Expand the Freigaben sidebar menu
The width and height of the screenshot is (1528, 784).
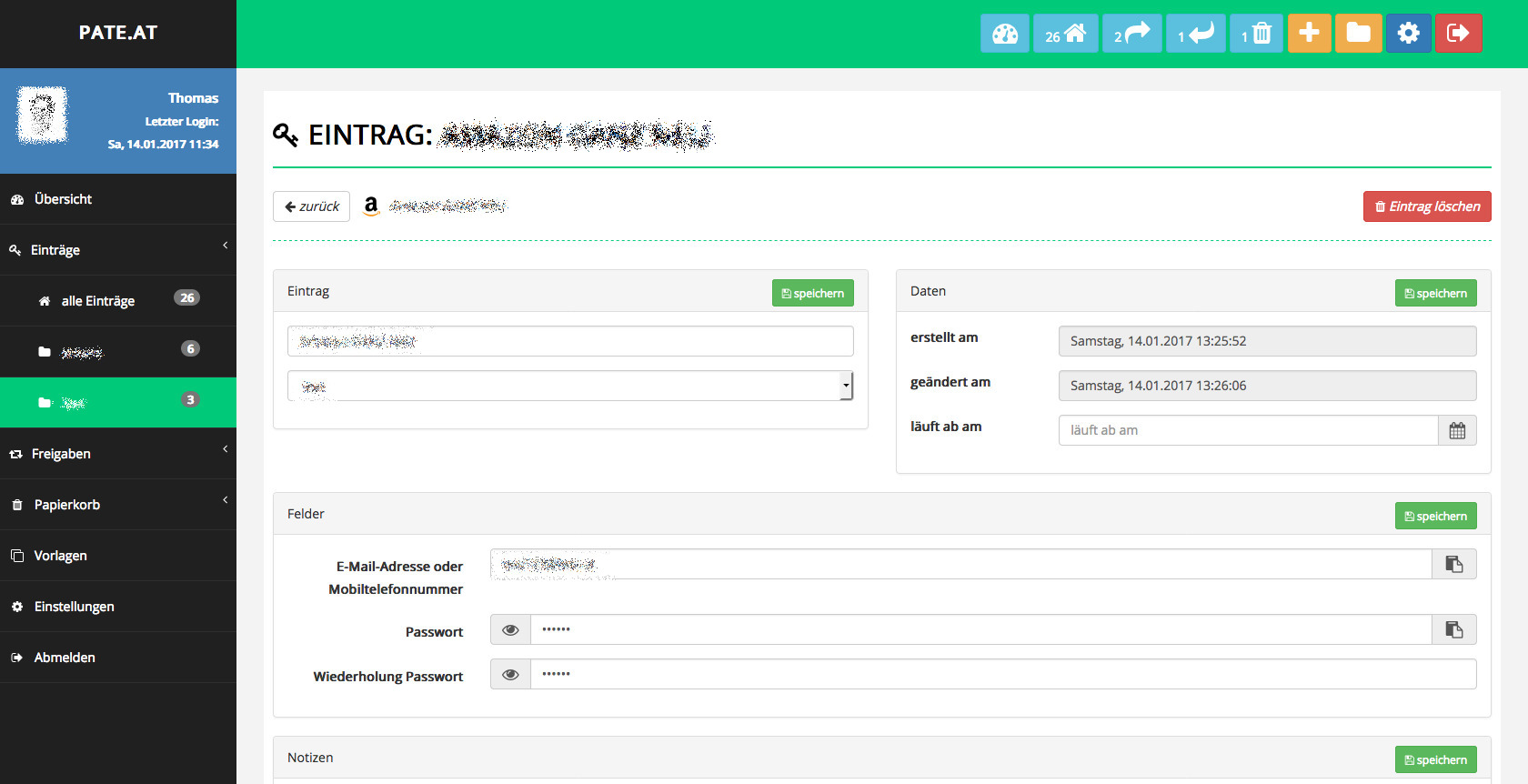coord(118,454)
